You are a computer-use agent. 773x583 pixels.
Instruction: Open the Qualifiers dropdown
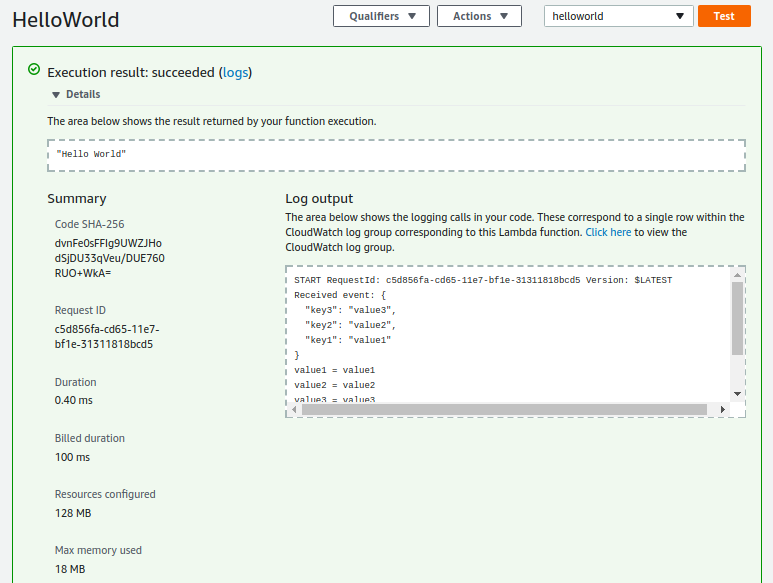381,16
